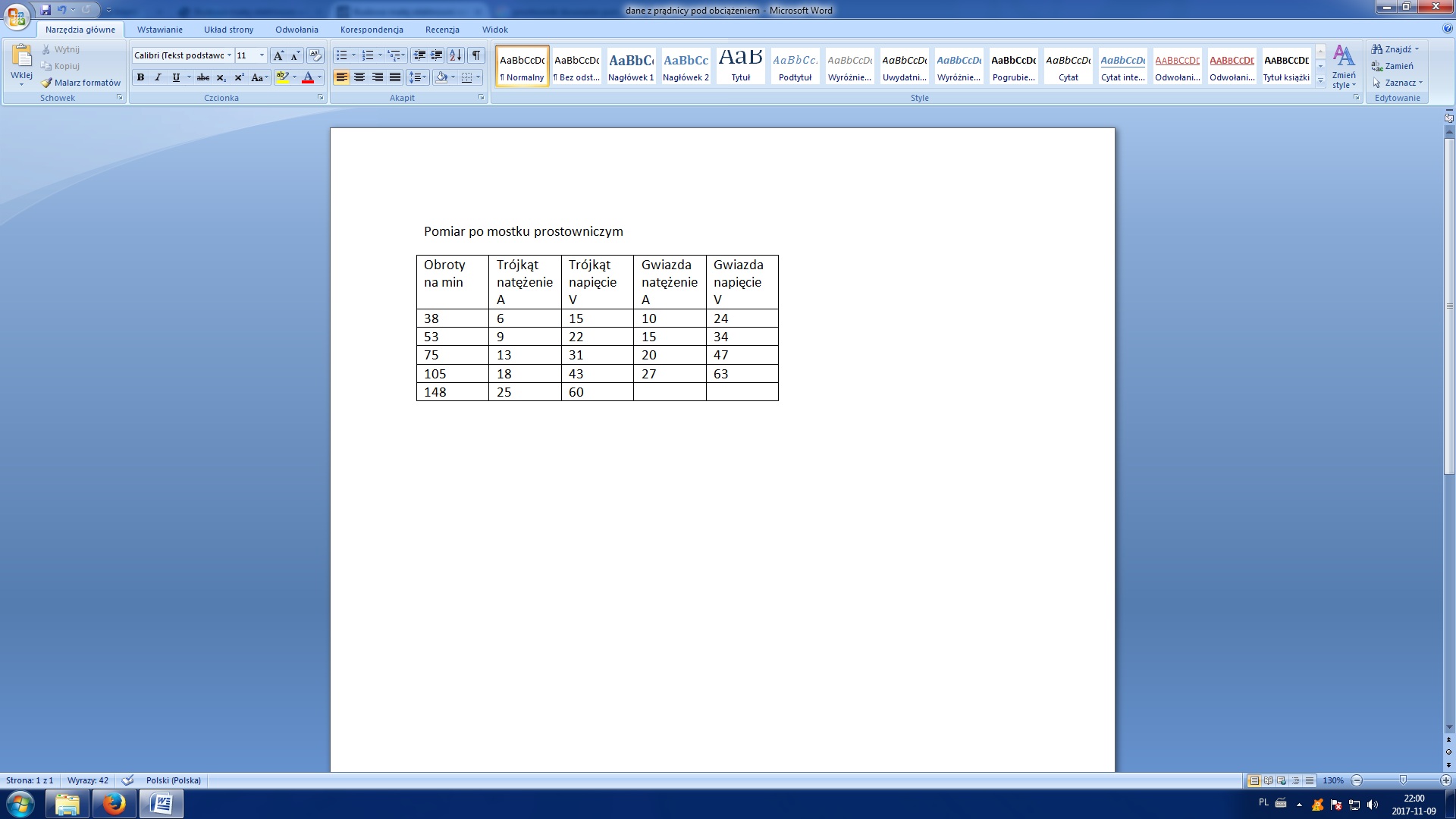The height and width of the screenshot is (819, 1456).
Task: Click the sort A-Z icon
Action: tap(455, 55)
